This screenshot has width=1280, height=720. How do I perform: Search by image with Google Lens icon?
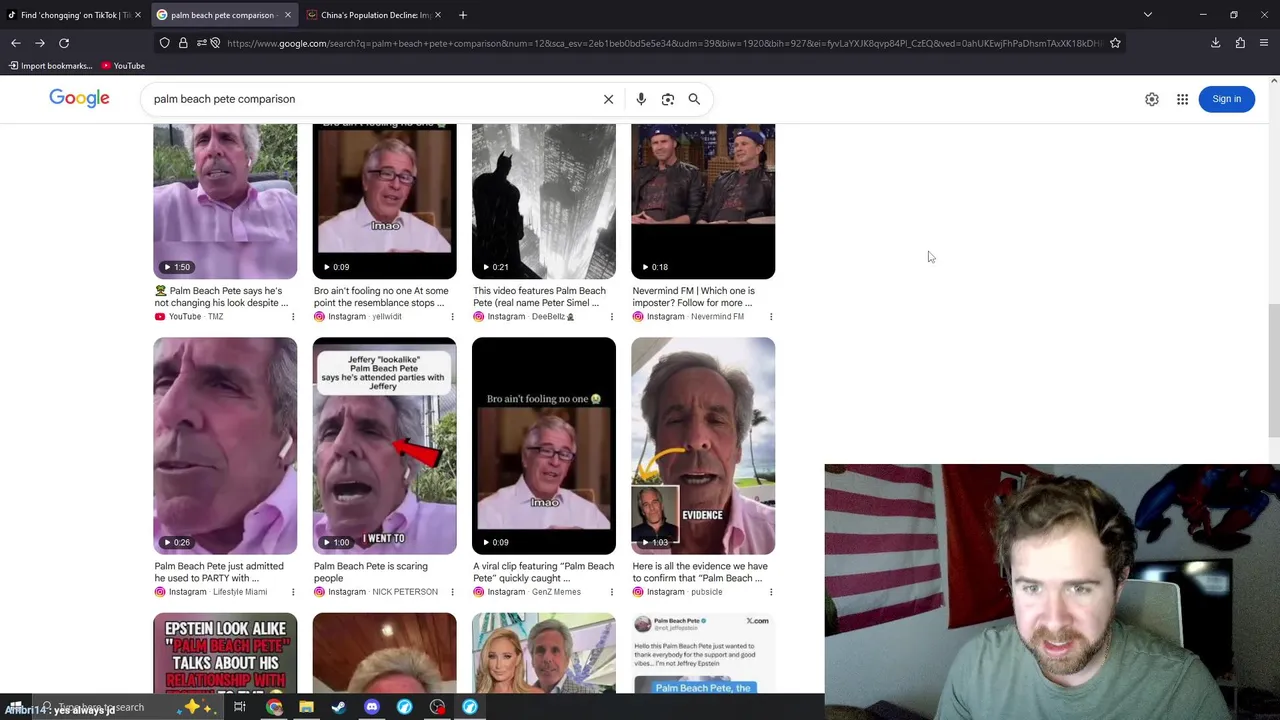[668, 99]
